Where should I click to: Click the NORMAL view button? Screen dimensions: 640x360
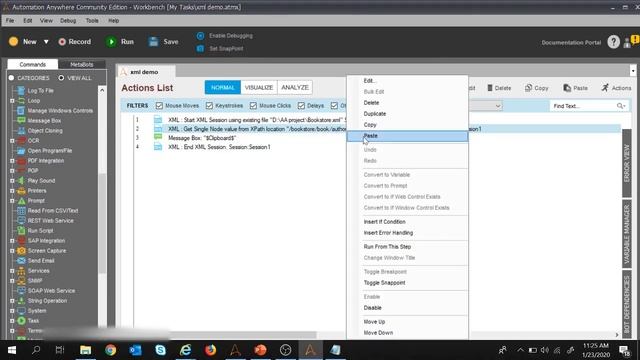click(222, 87)
